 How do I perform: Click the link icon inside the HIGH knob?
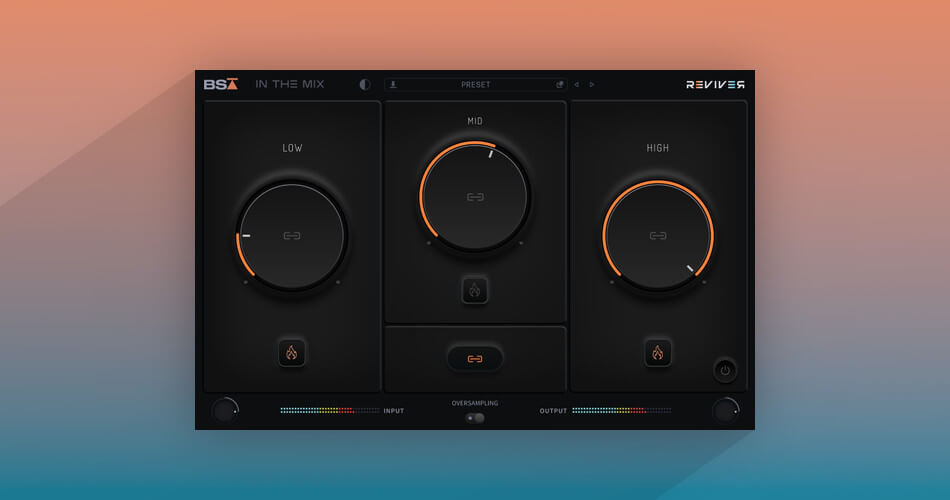[658, 236]
